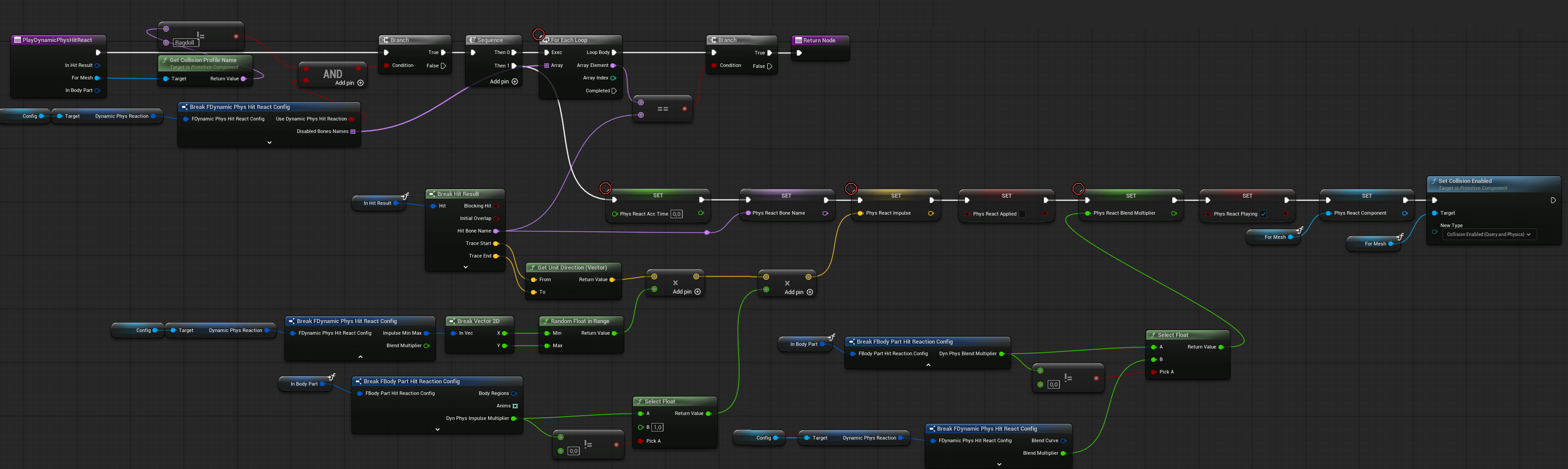Expand hidden pins on Break Hit Result node
The image size is (1568, 469).
click(x=465, y=267)
